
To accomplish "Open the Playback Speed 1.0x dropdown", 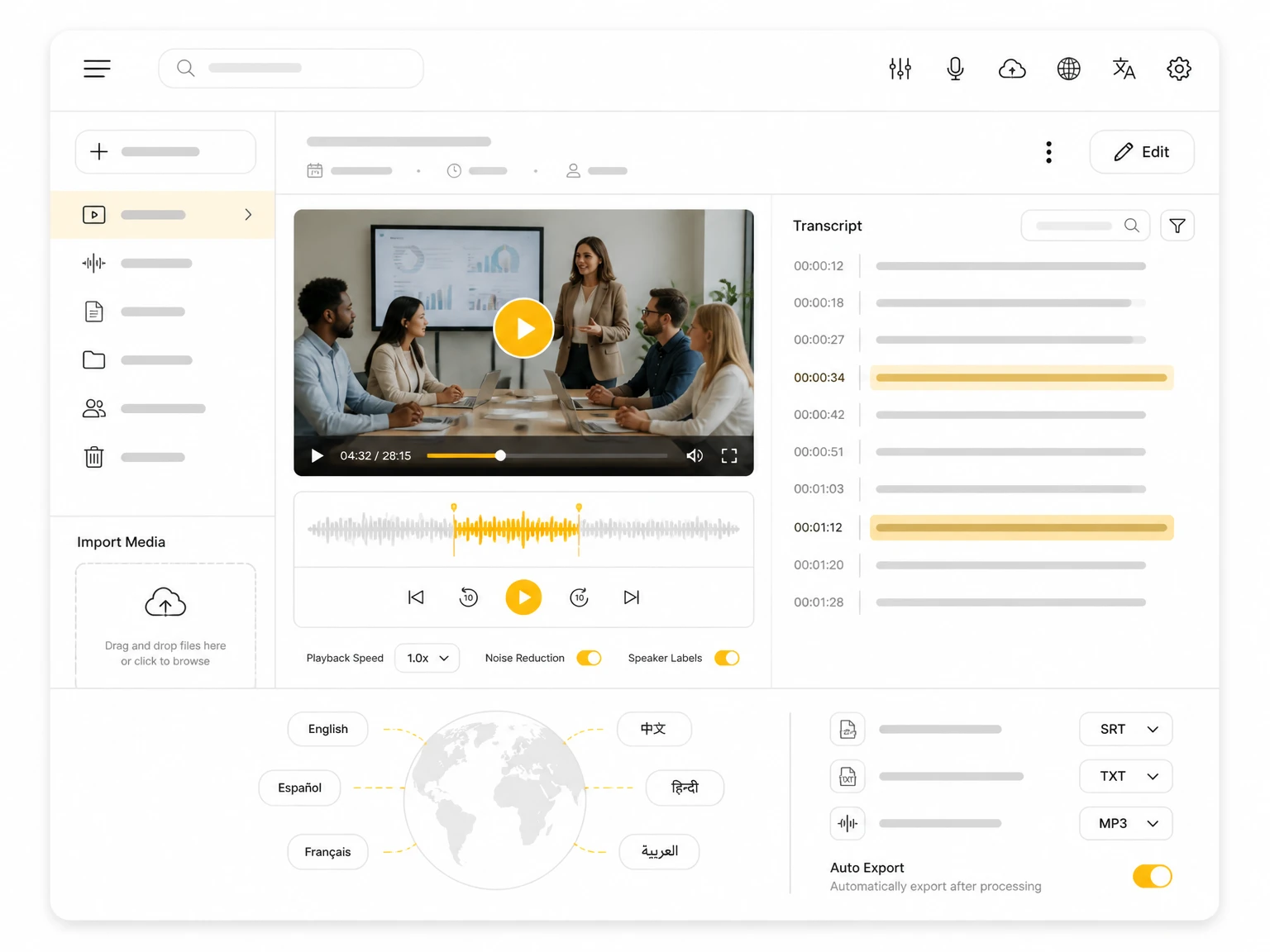I will click(x=427, y=658).
